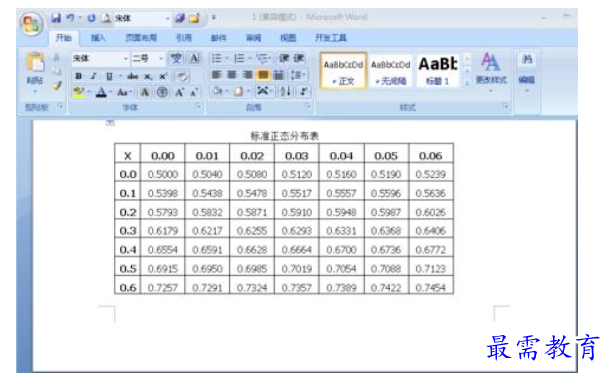
Task: Click the Clear Formatting icon
Action: pyautogui.click(x=181, y=76)
